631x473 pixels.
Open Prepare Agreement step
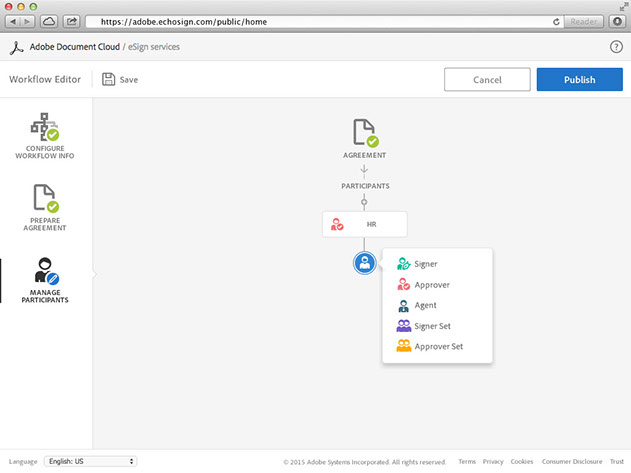pos(45,206)
